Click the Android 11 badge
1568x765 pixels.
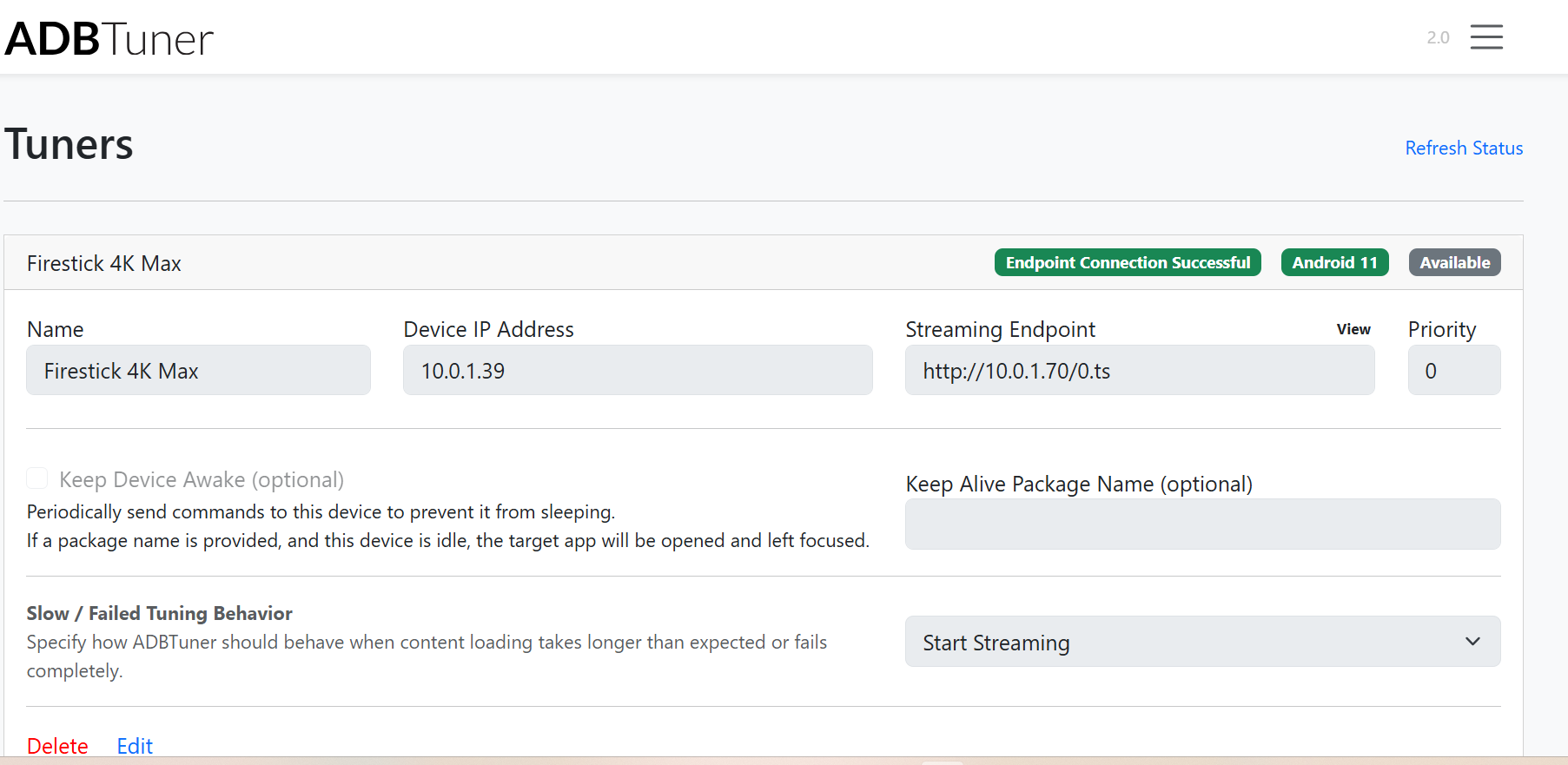point(1334,263)
